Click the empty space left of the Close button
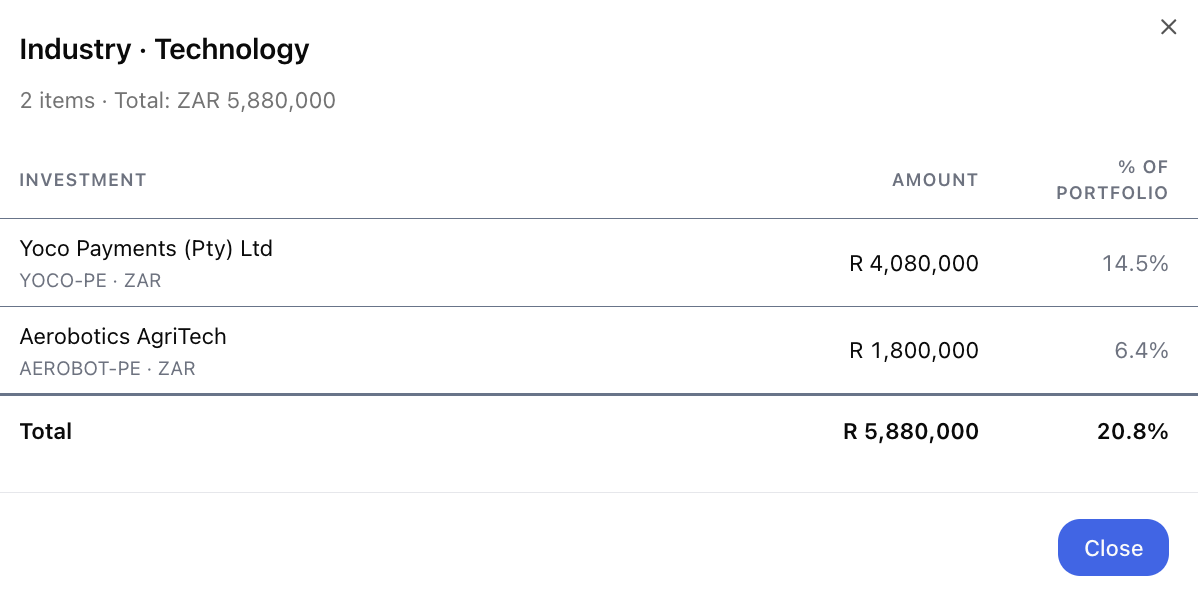This screenshot has width=1198, height=592. pos(527,548)
